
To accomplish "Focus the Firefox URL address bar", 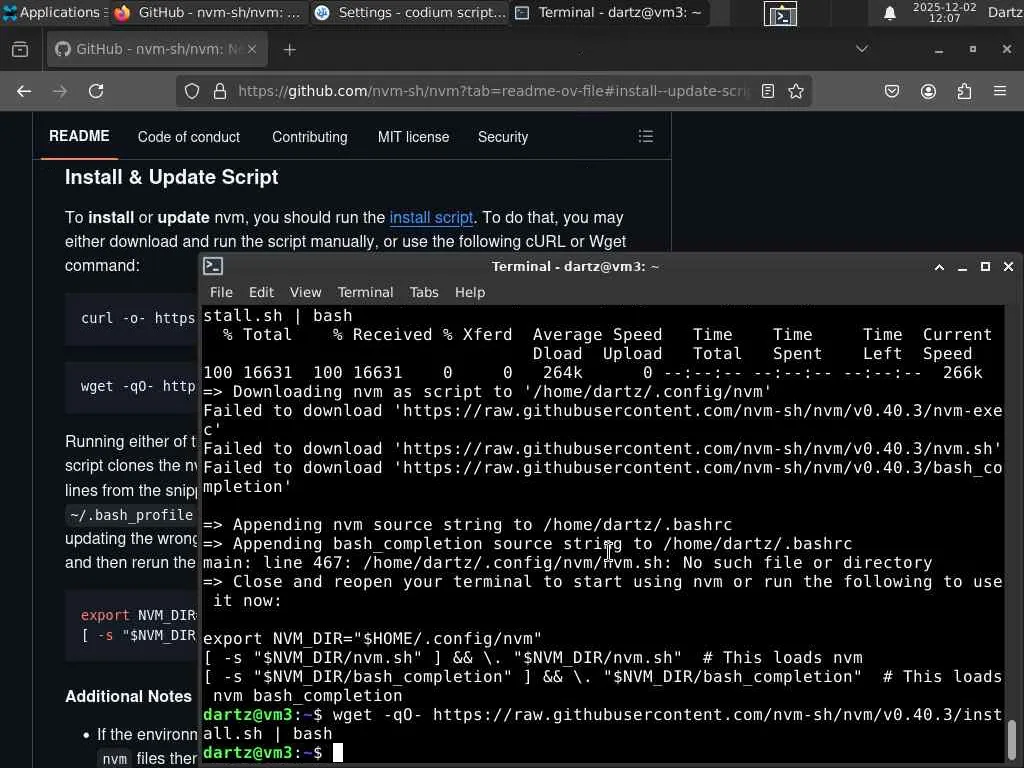I will point(494,91).
